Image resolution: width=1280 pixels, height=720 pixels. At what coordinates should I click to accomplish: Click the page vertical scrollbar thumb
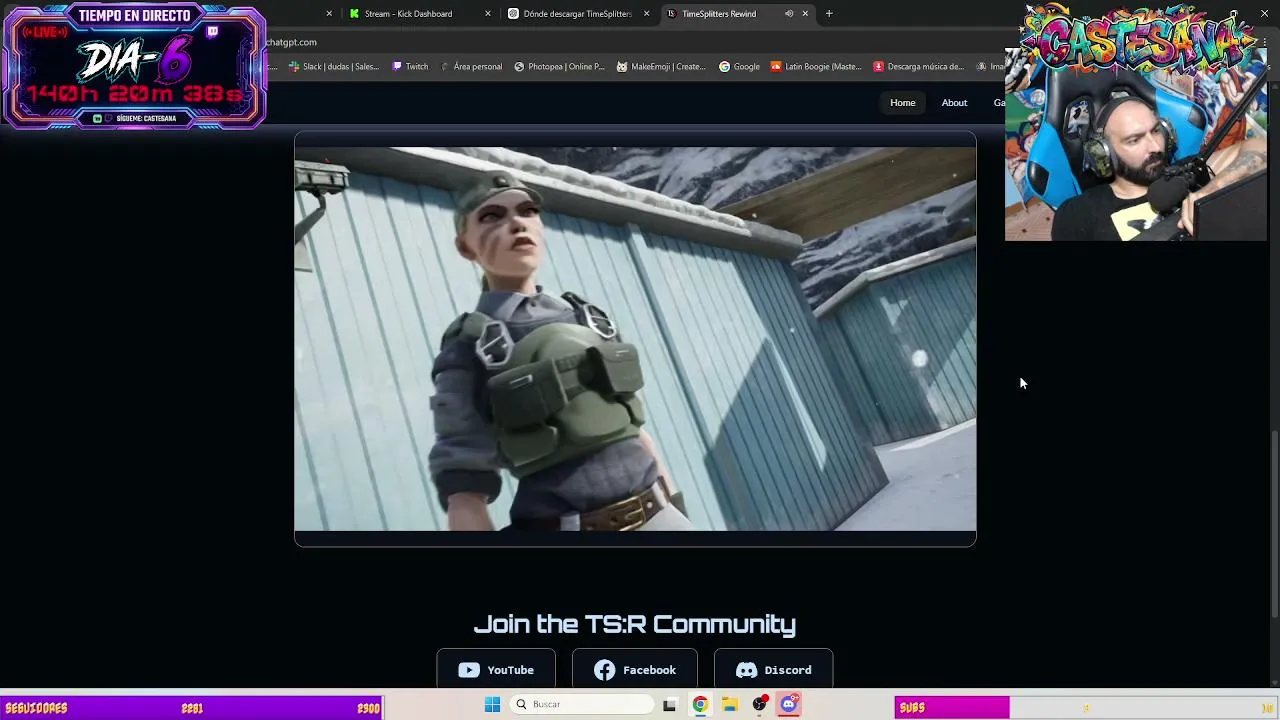tap(1273, 524)
